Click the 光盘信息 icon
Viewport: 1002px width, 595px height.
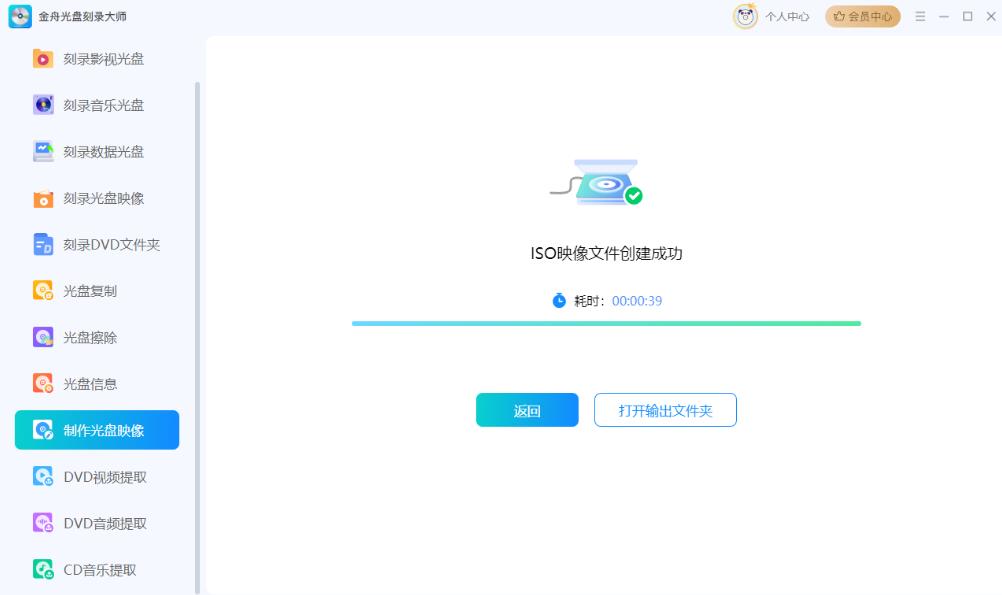click(43, 383)
